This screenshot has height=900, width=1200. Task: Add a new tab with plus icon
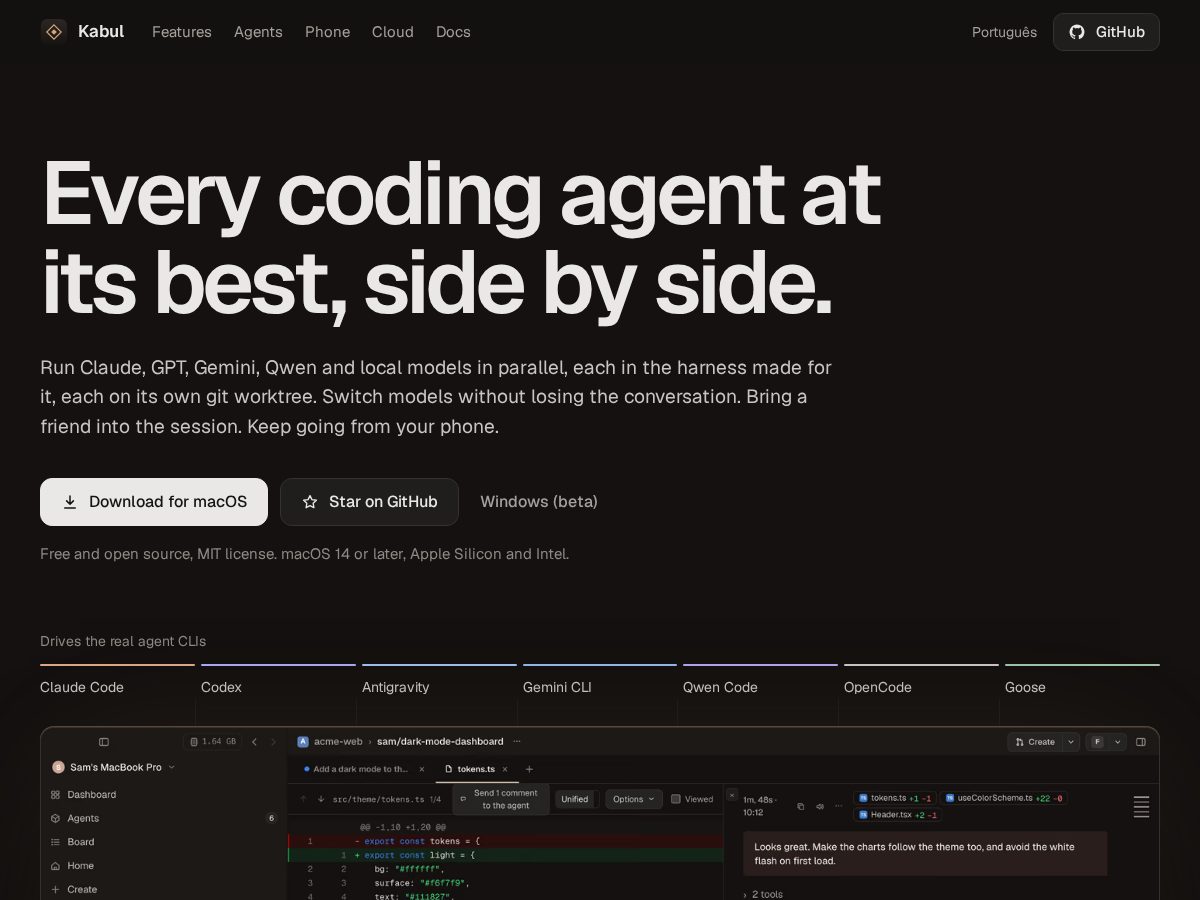[x=530, y=769]
